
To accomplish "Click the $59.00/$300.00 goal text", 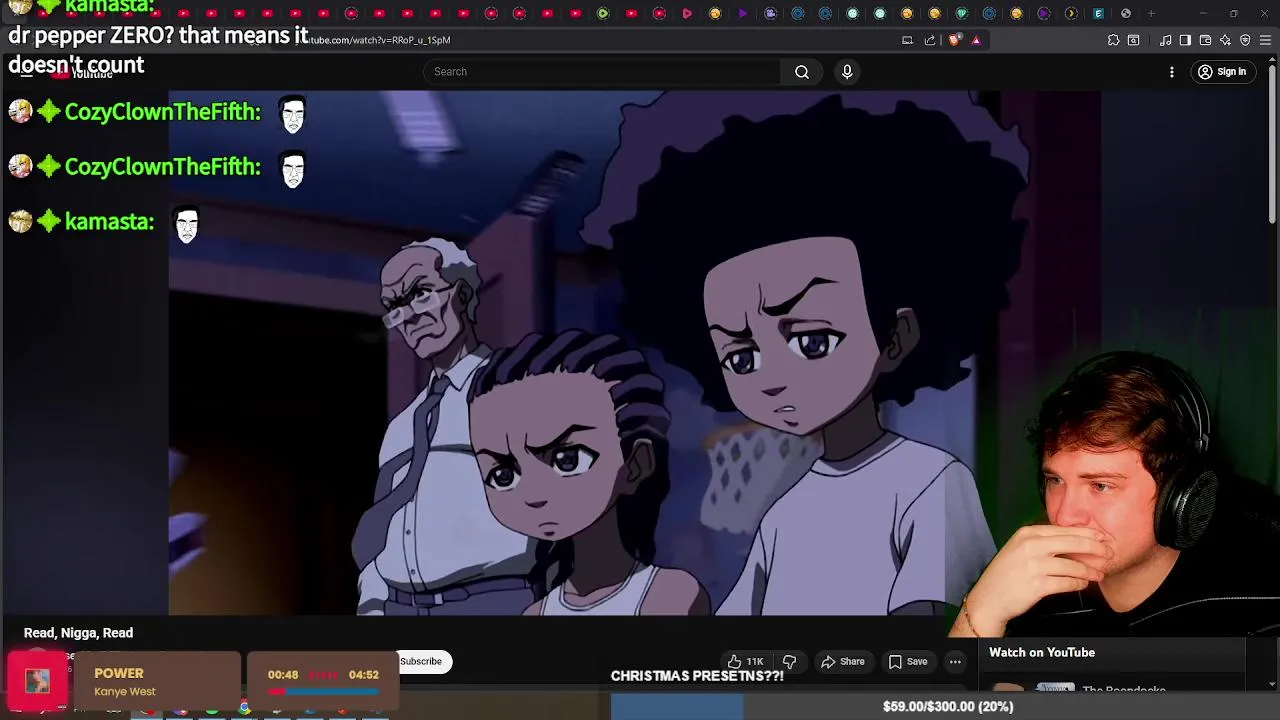I will coord(948,707).
